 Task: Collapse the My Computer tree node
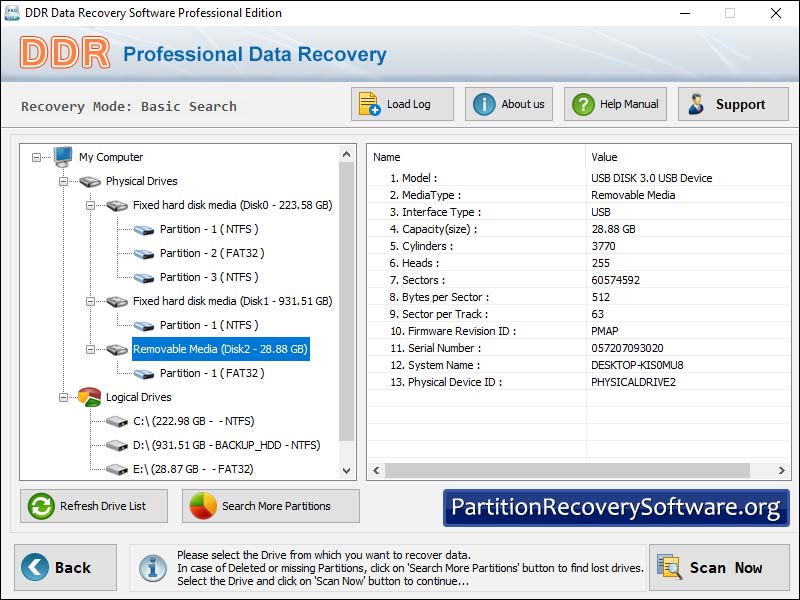(x=37, y=157)
